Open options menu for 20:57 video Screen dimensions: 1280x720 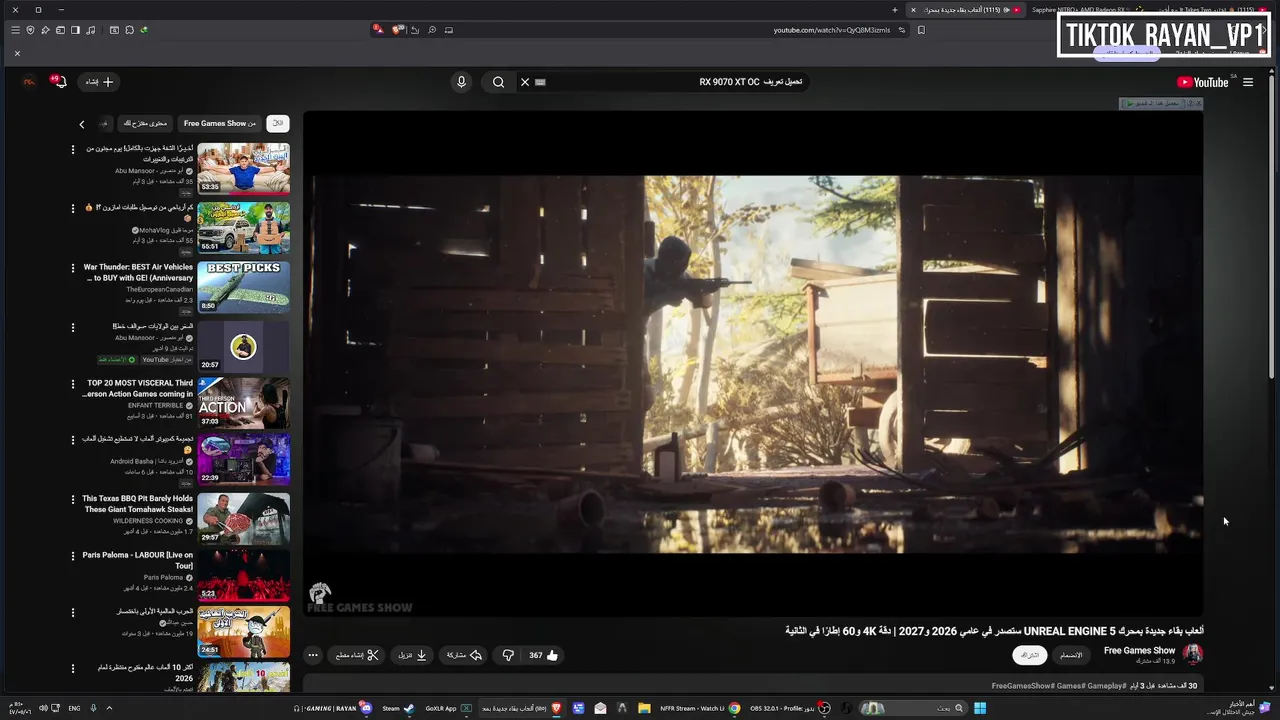coord(72,327)
